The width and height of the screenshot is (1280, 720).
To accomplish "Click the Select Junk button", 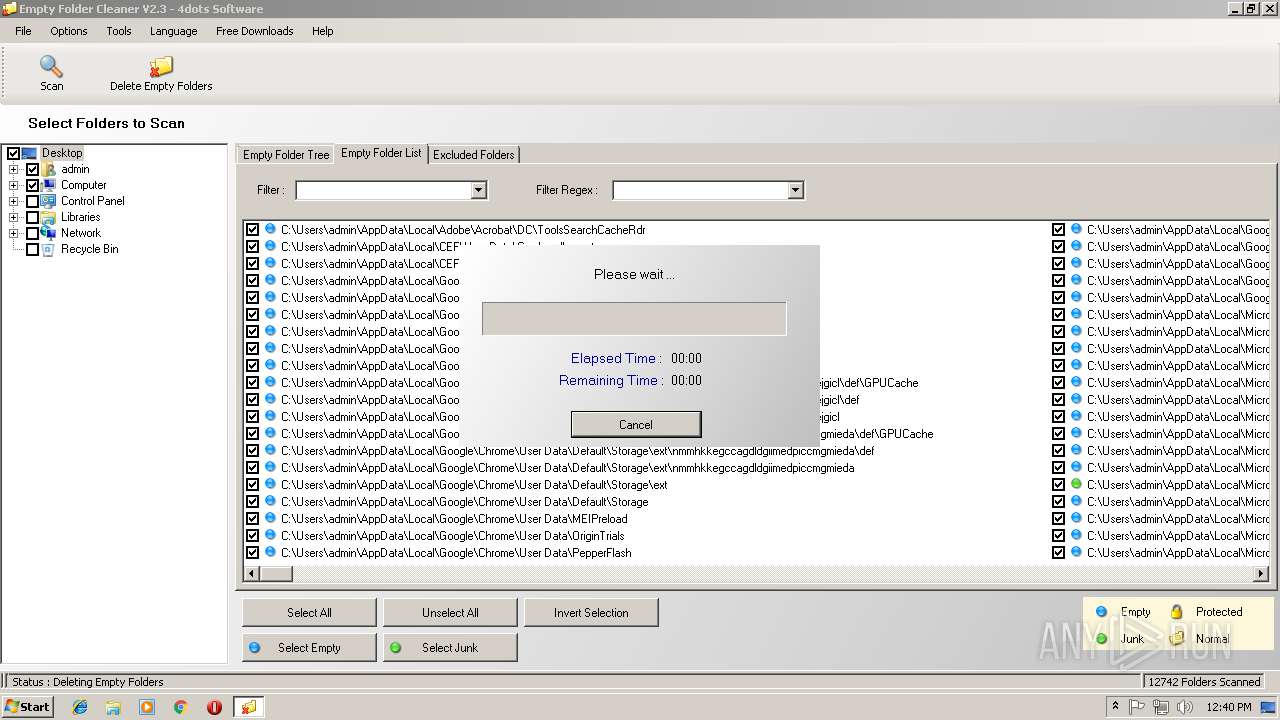I will coord(450,647).
